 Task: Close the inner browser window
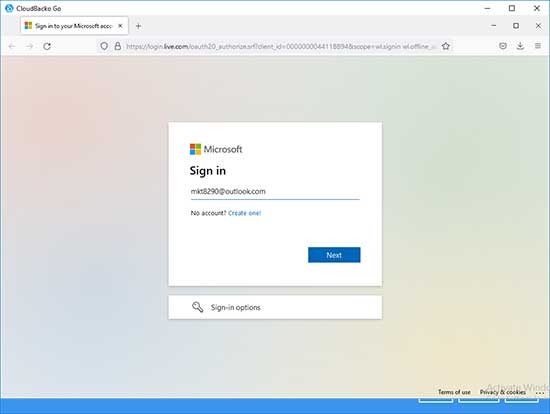pos(538,26)
